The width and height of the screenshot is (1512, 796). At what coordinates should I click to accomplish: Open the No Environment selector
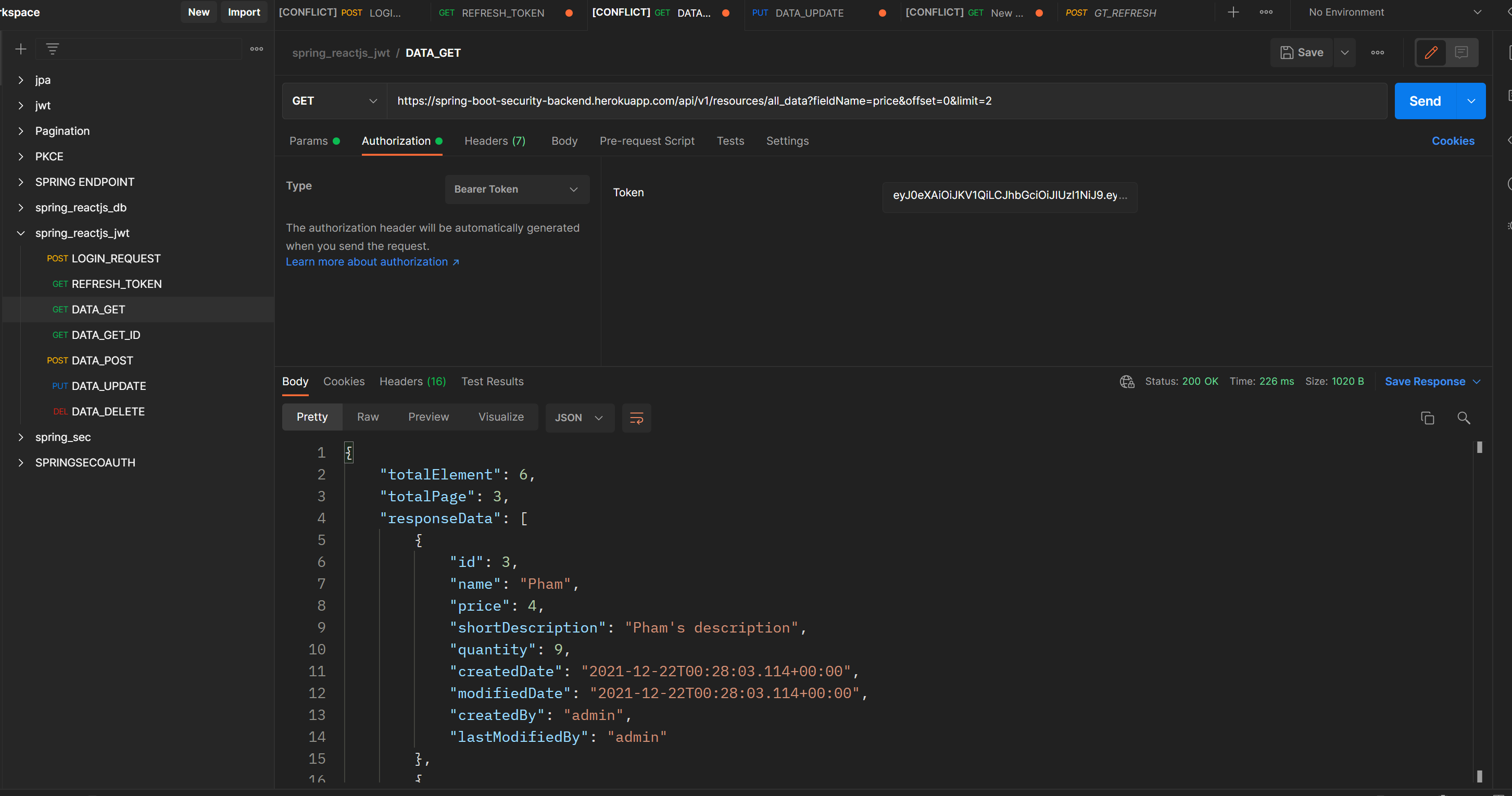[x=1395, y=12]
